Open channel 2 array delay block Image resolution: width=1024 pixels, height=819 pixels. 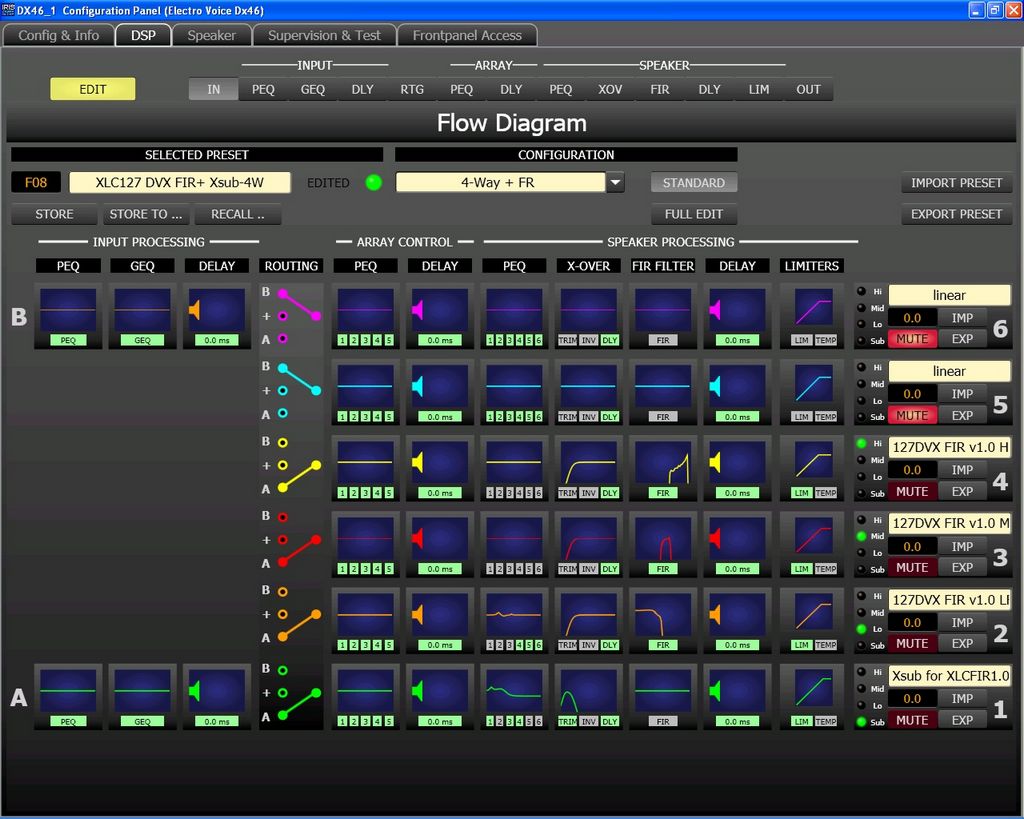click(x=440, y=620)
